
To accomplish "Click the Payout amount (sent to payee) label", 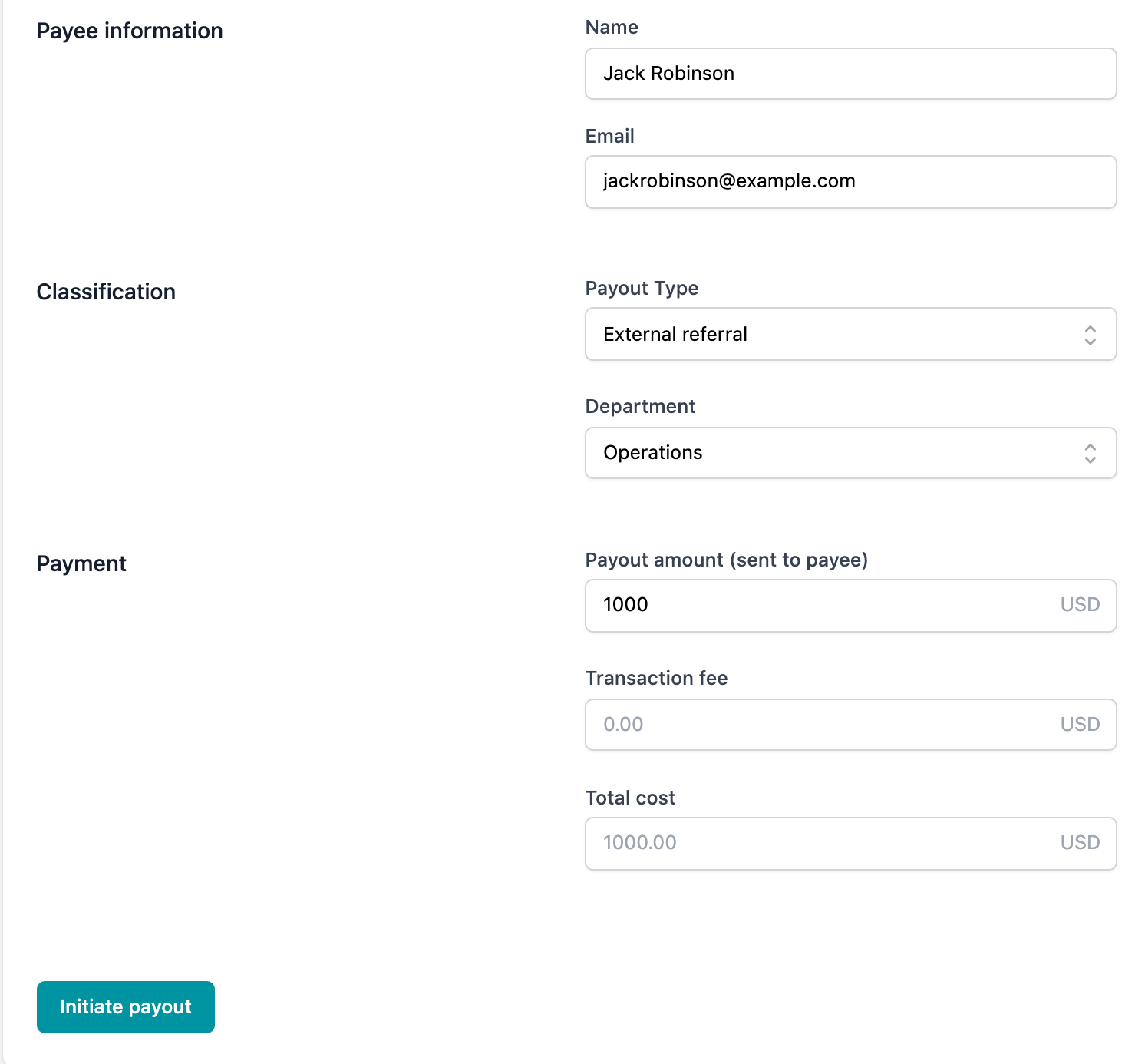I will (x=727, y=560).
